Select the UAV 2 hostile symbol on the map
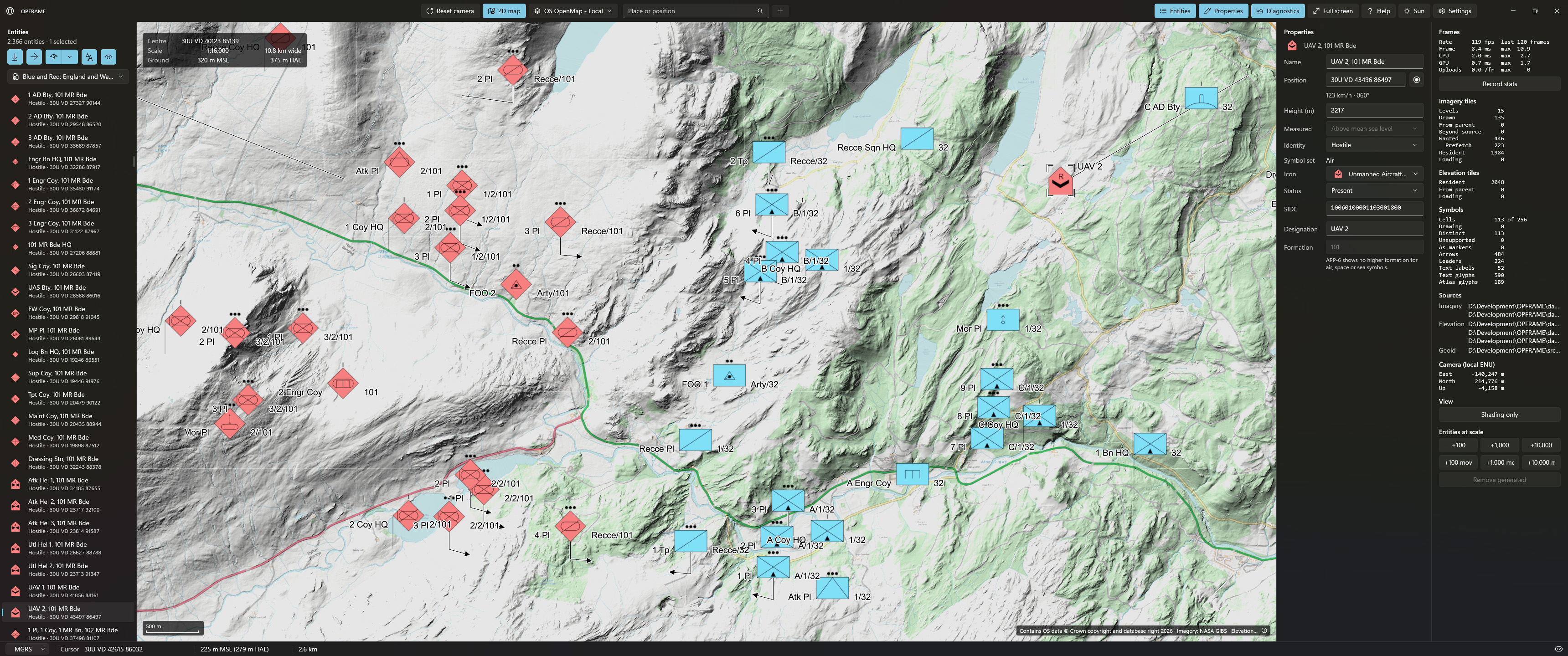1568x656 pixels. tap(1060, 181)
